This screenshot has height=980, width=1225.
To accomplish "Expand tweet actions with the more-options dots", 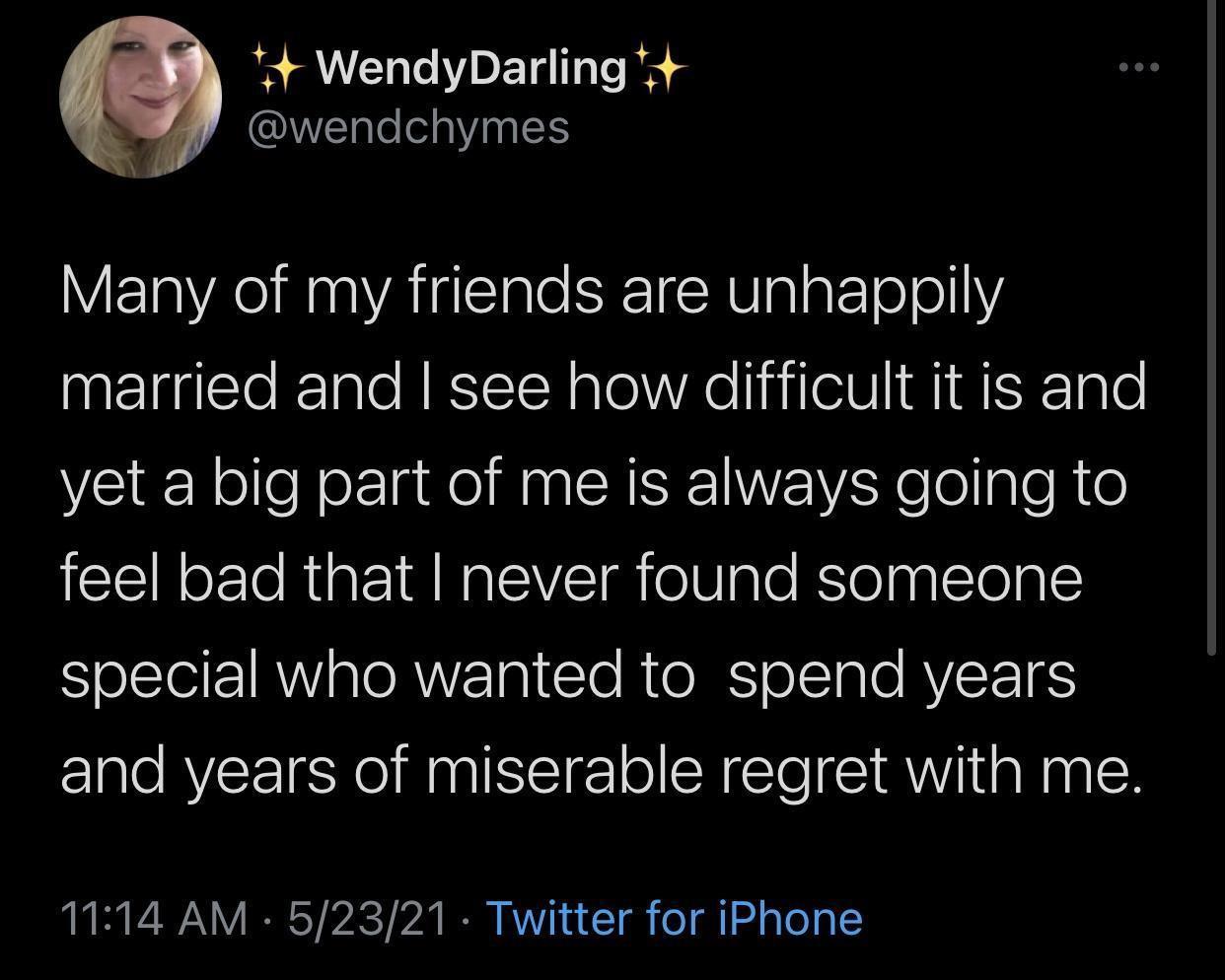I will [x=1139, y=67].
